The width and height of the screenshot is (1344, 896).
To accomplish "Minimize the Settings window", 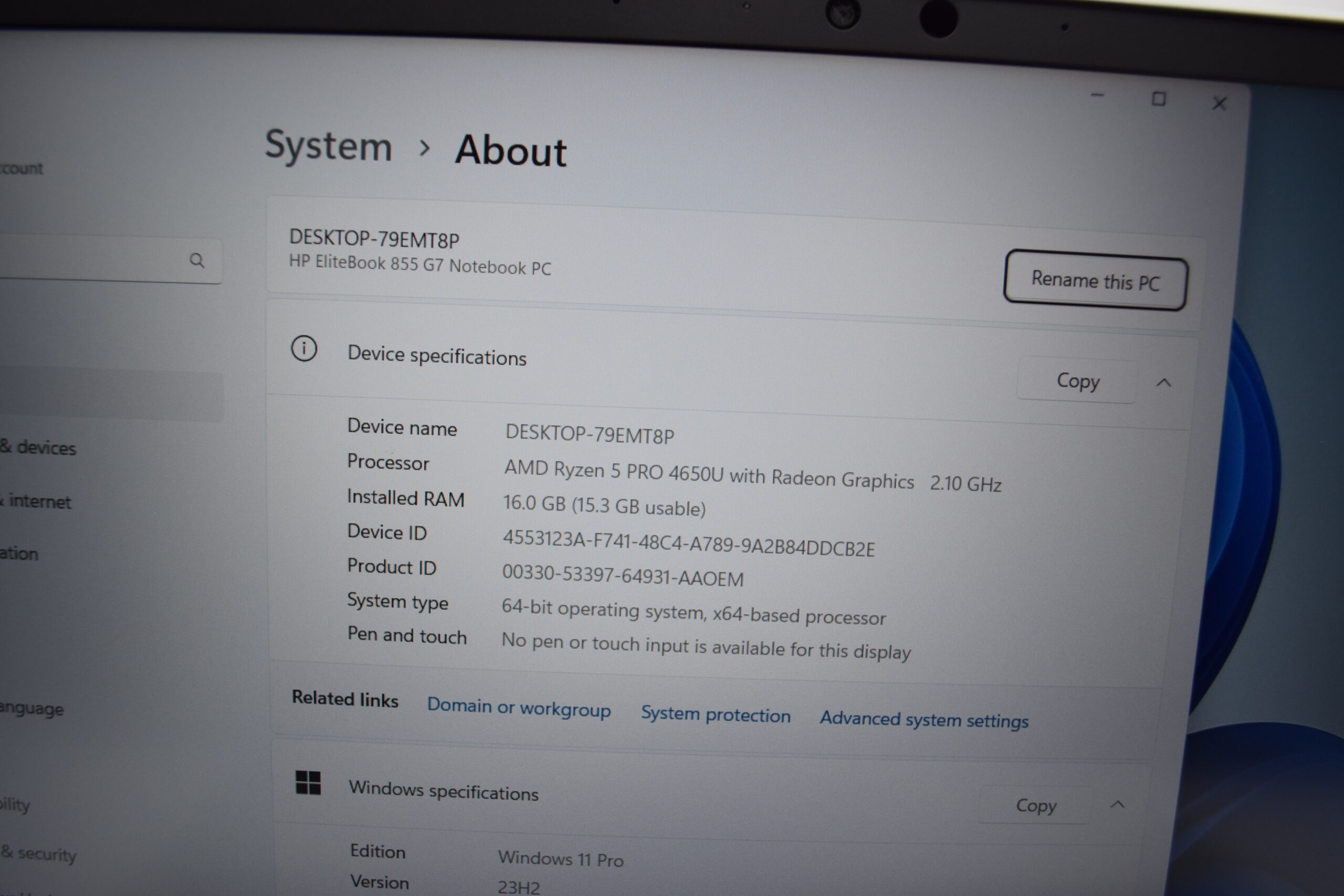I will [1097, 96].
